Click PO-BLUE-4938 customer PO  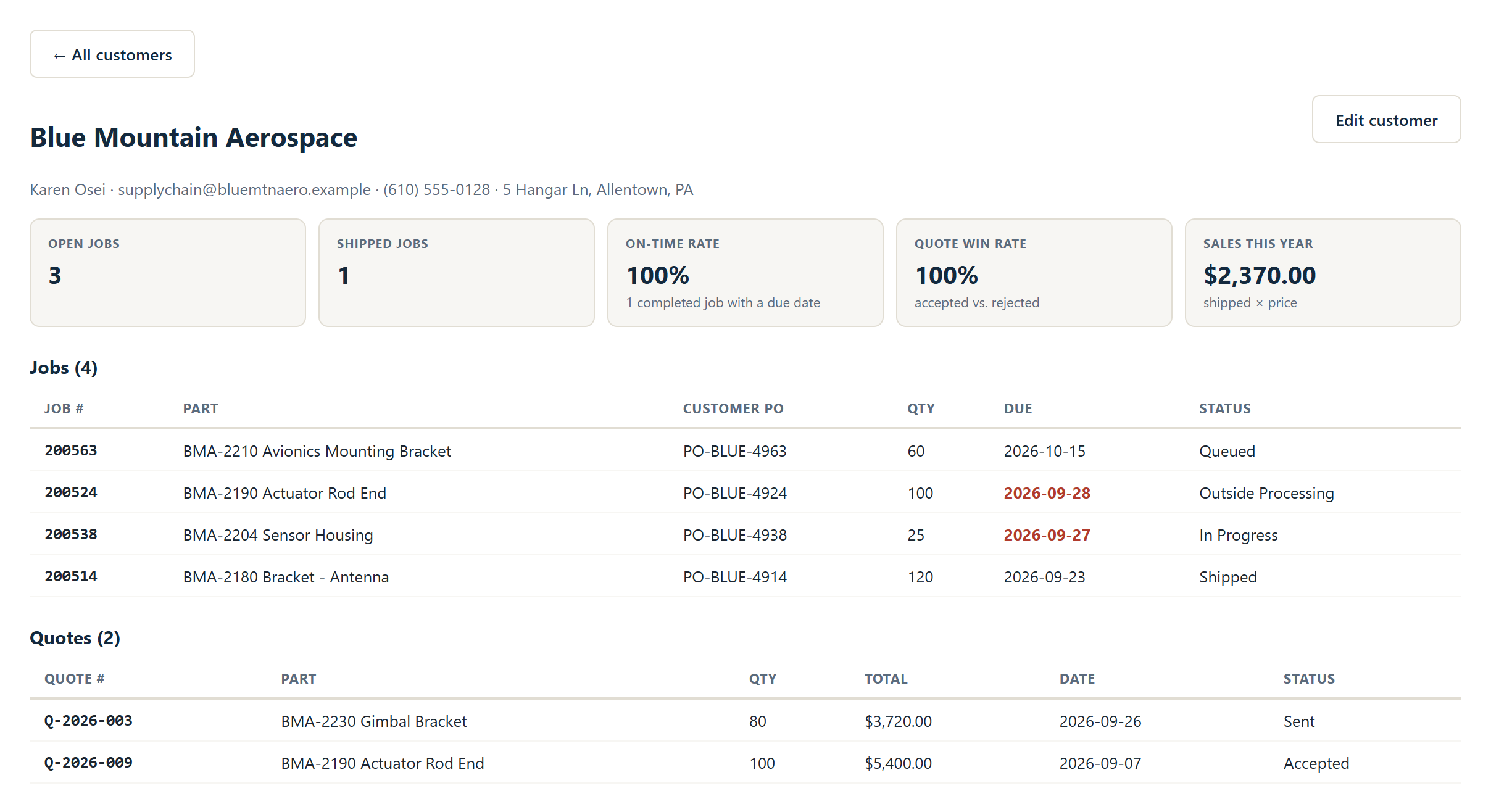click(735, 535)
